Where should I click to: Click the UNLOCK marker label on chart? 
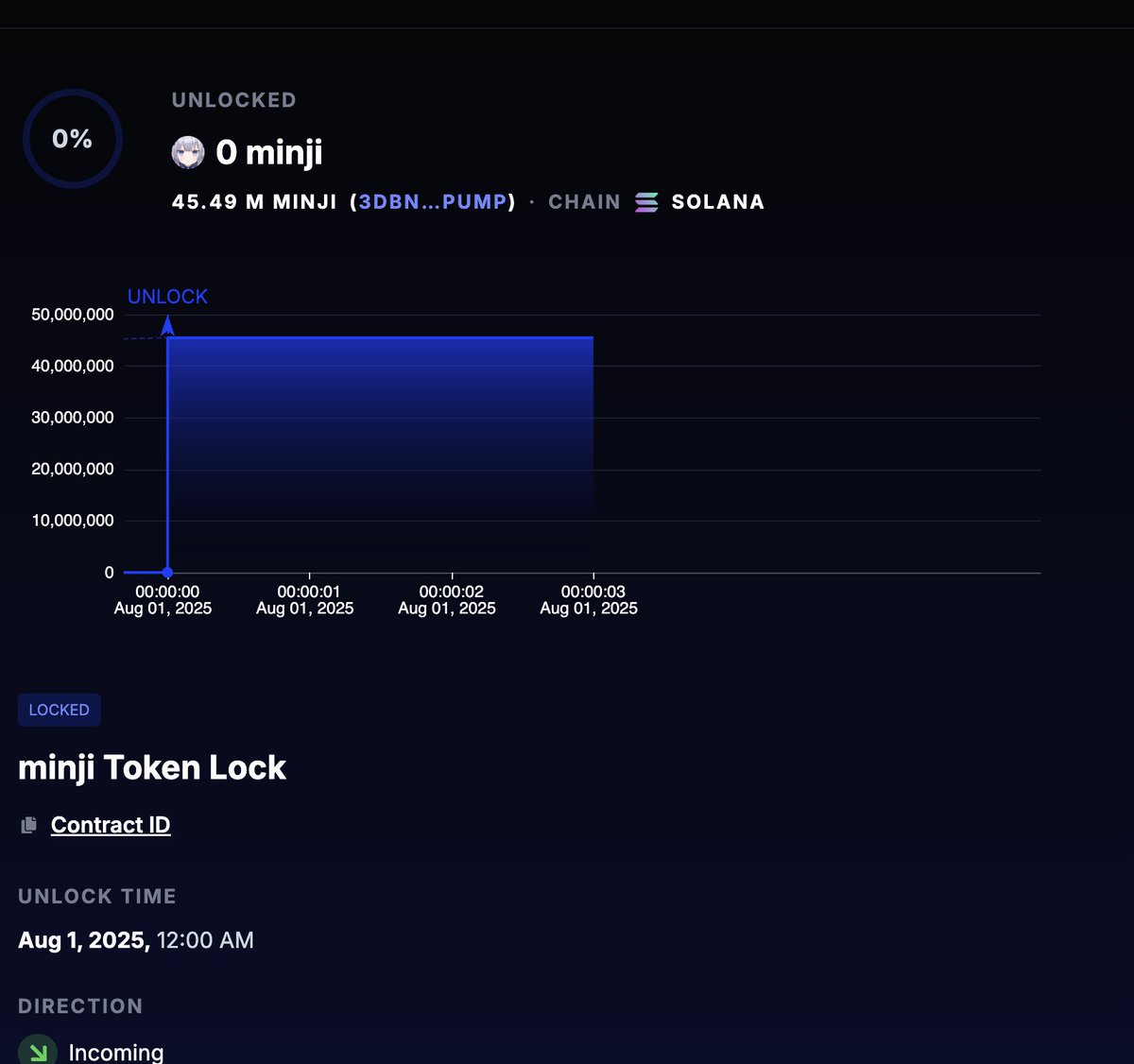tap(167, 297)
